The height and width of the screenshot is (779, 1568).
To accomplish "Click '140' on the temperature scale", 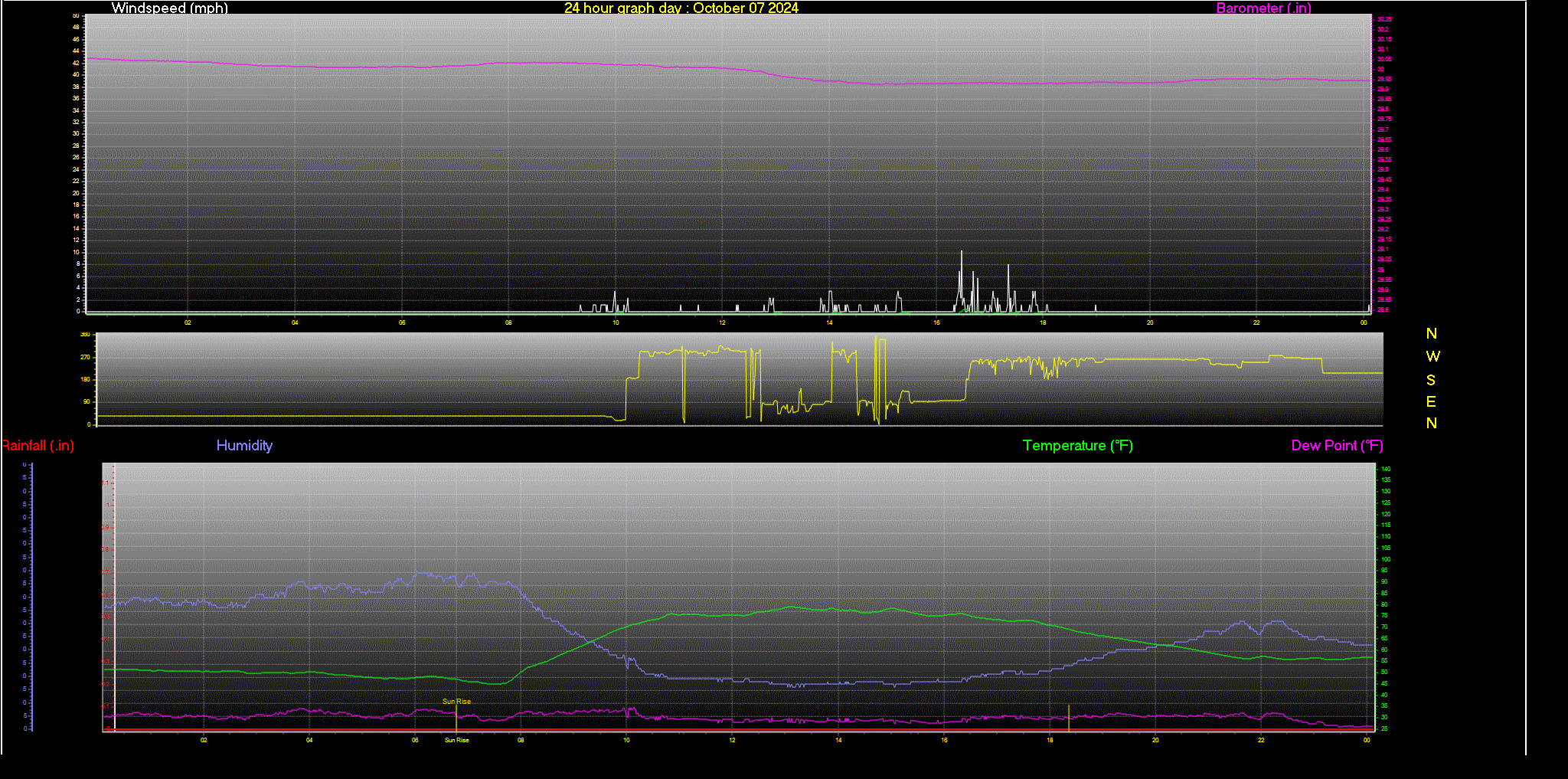I will pos(1386,469).
